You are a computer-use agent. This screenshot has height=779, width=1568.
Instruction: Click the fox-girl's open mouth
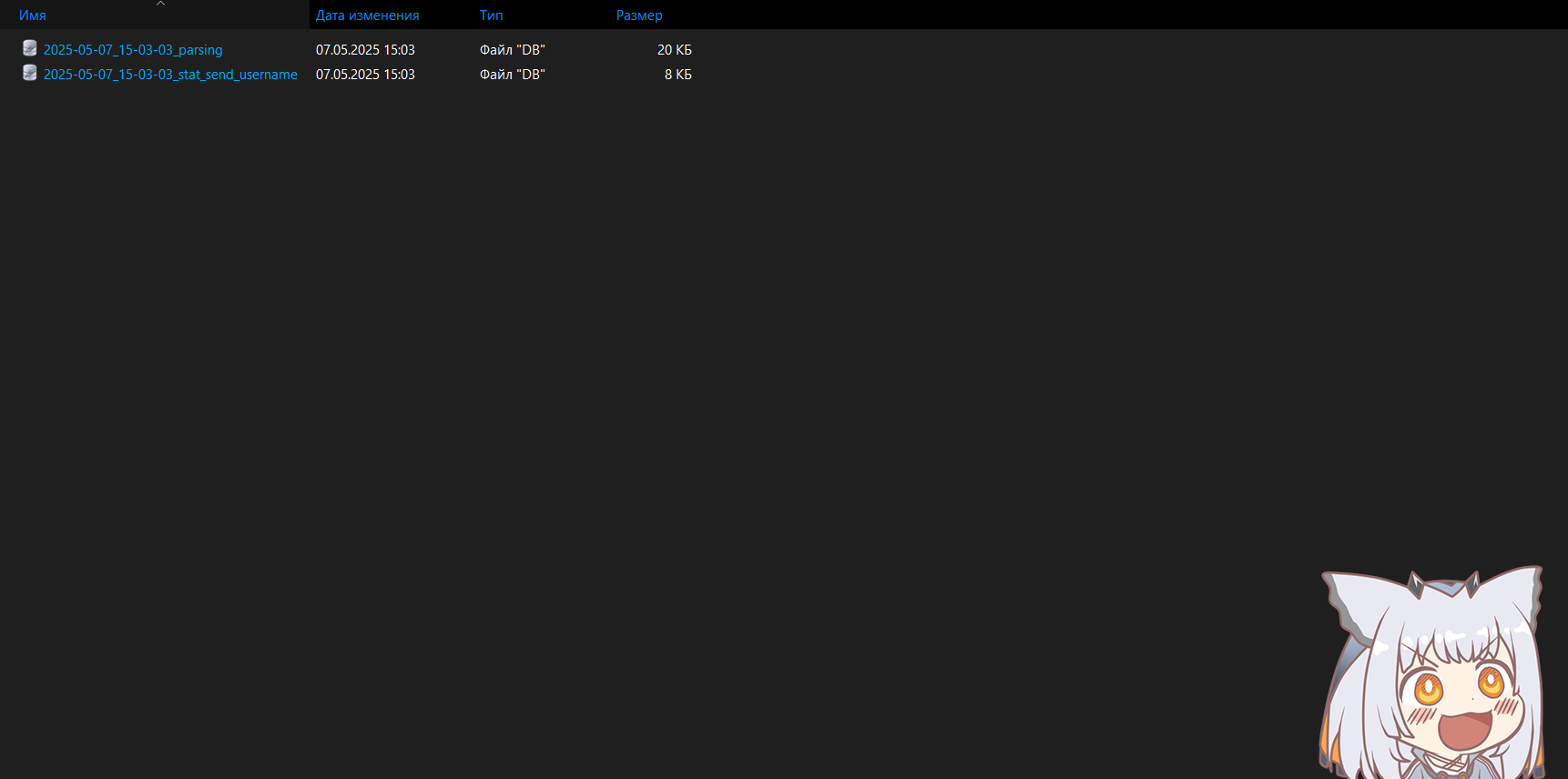[x=1463, y=729]
